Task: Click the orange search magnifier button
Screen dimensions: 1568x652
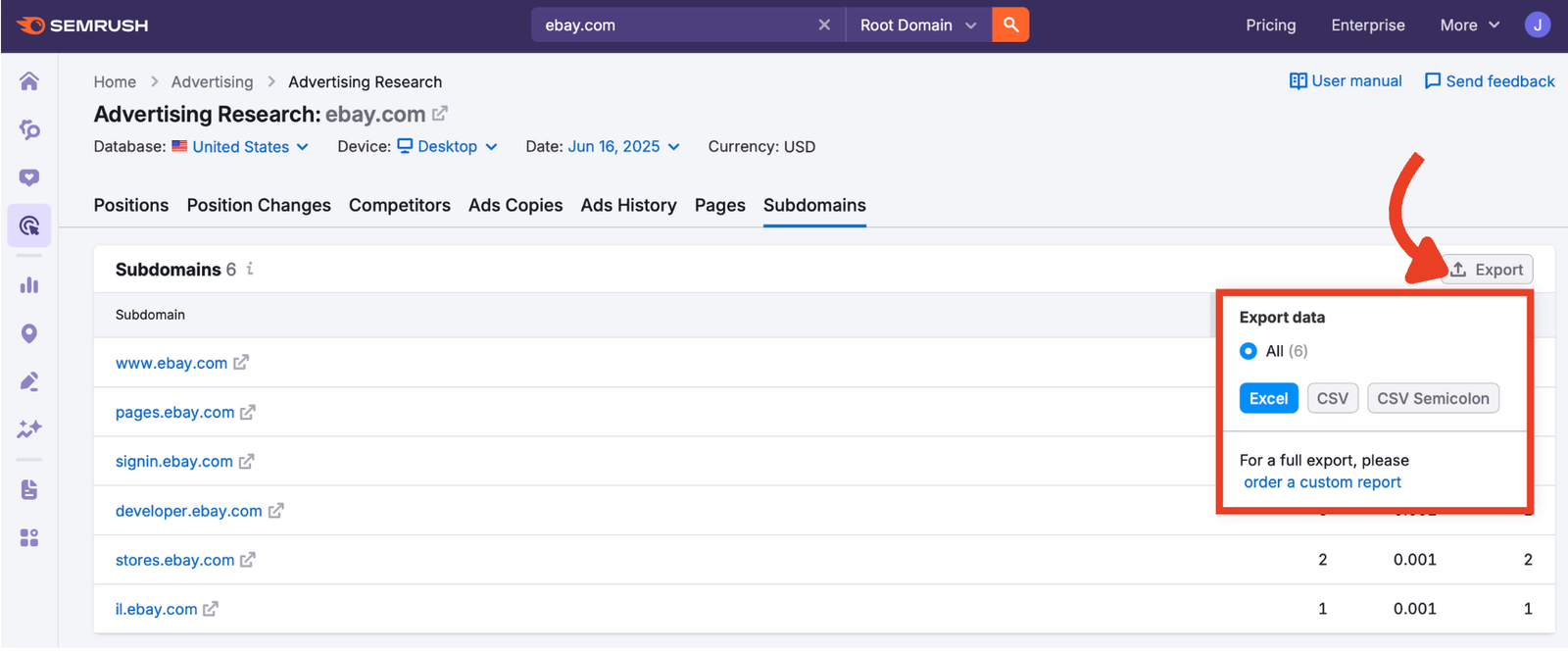Action: (x=1010, y=25)
